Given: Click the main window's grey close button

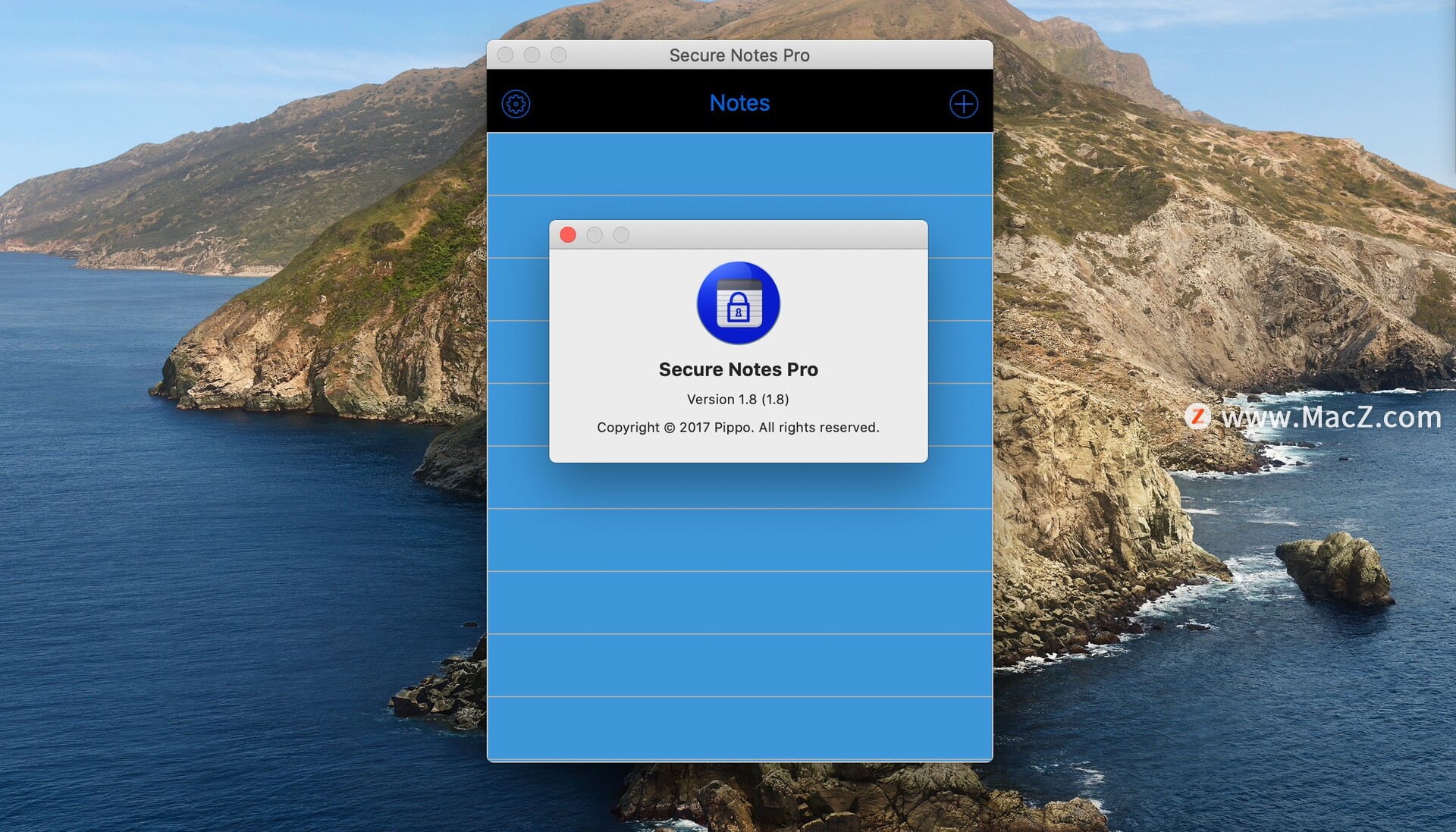Looking at the screenshot, I should 505,55.
